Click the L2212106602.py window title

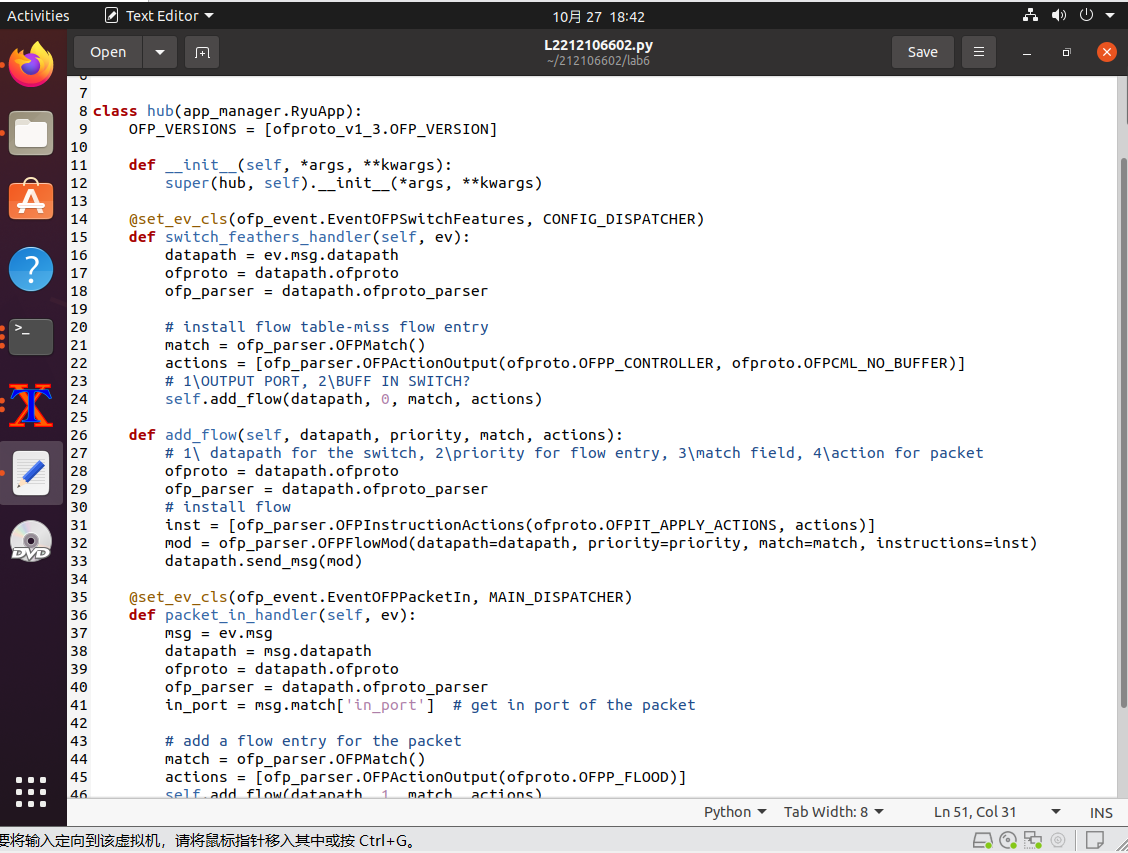(x=598, y=45)
